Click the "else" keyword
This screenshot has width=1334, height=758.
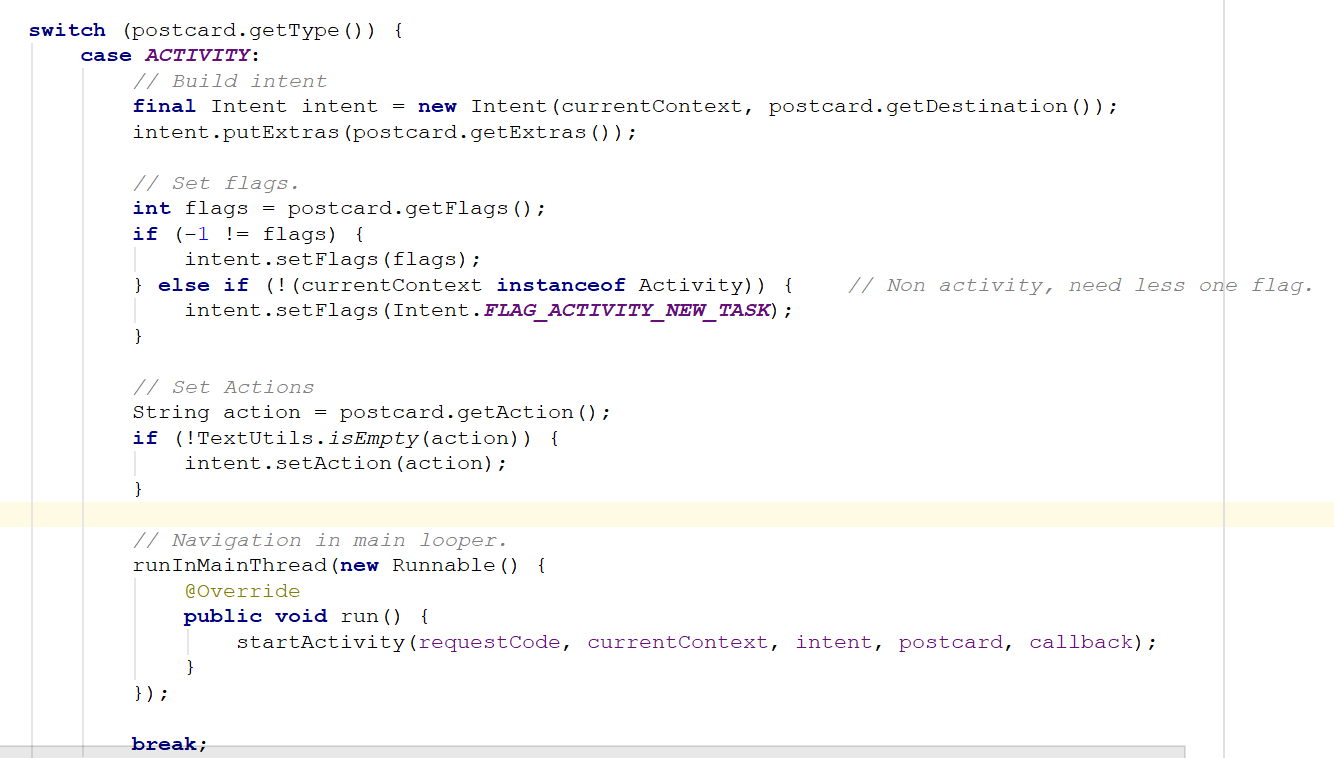click(x=184, y=285)
